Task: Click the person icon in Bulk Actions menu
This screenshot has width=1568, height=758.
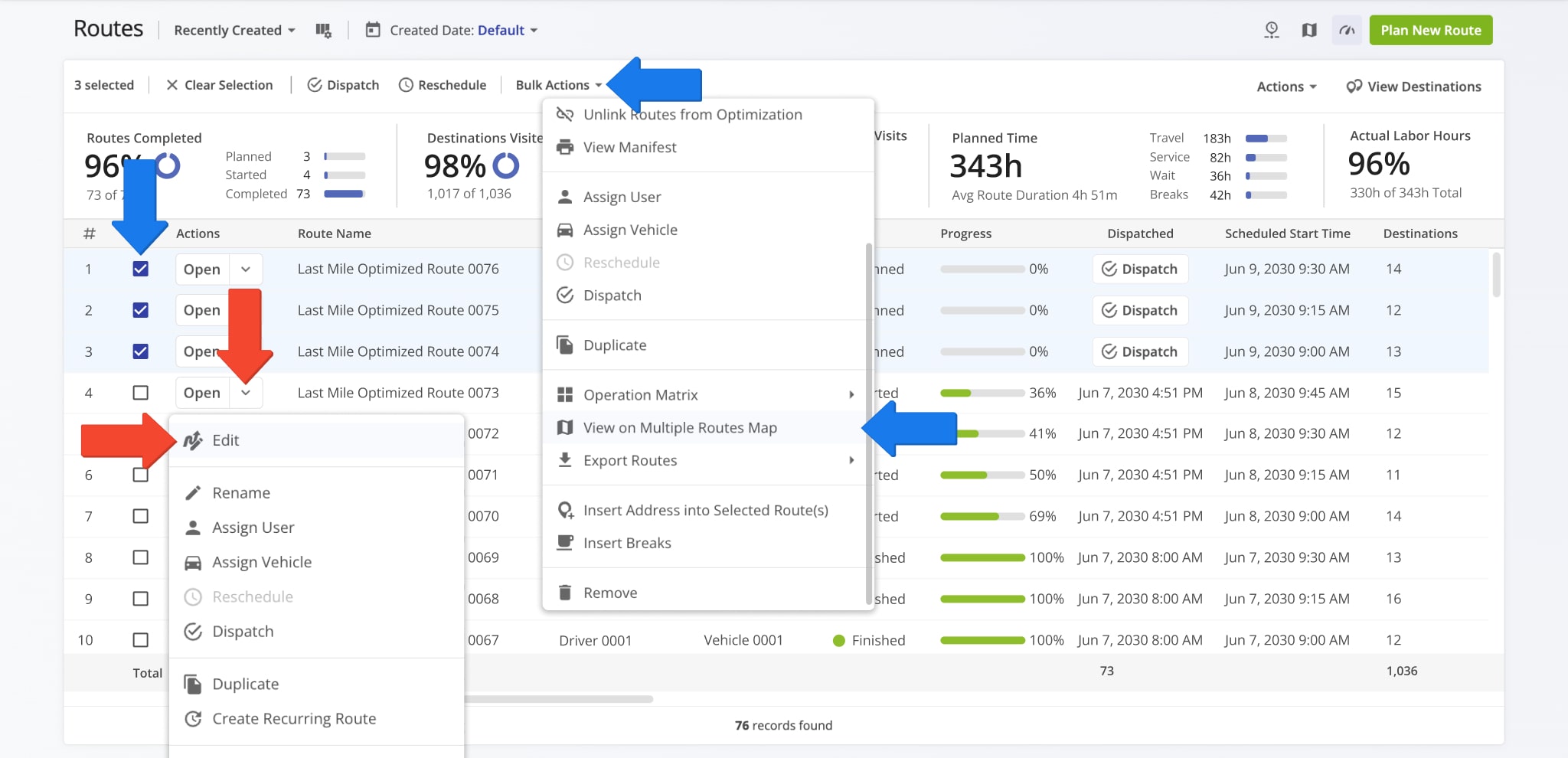Action: point(565,197)
